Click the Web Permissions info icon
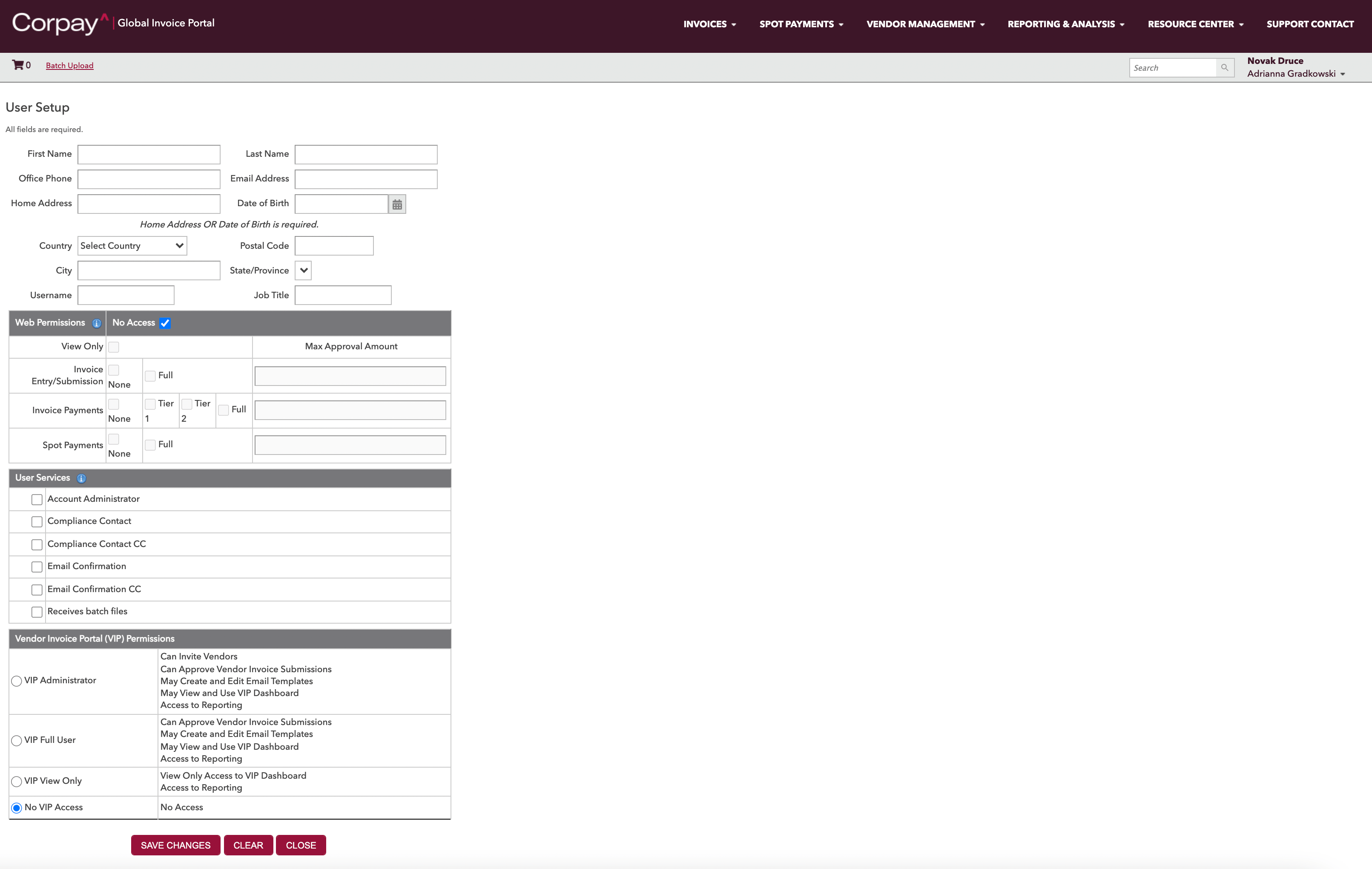 97,323
